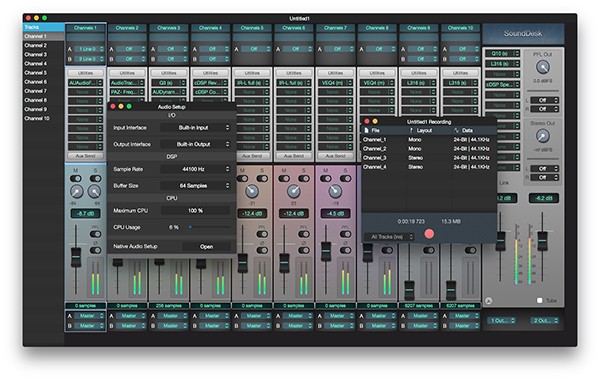Mute Channel 6 with the M switch
The height and width of the screenshot is (380, 600).
point(284,179)
